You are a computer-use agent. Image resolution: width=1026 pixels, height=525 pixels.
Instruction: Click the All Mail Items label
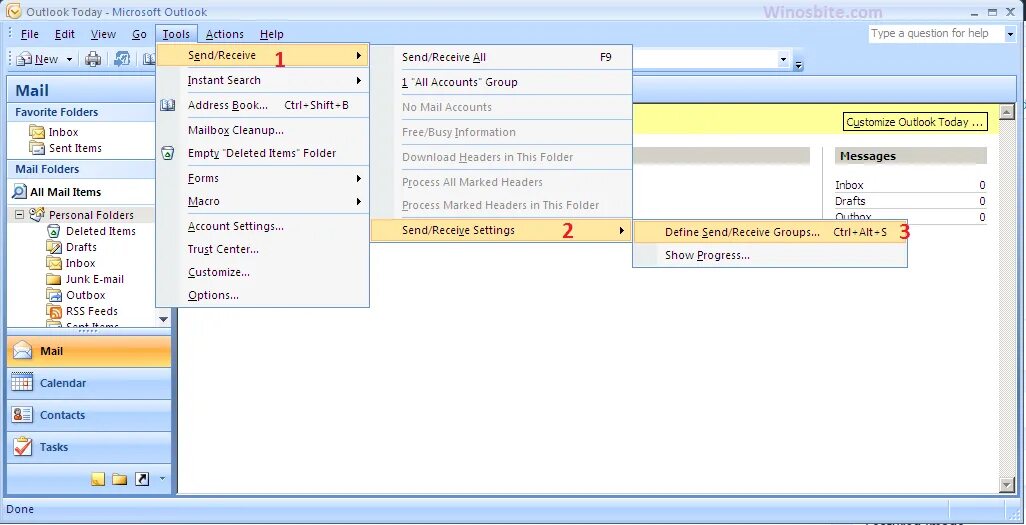[x=65, y=192]
